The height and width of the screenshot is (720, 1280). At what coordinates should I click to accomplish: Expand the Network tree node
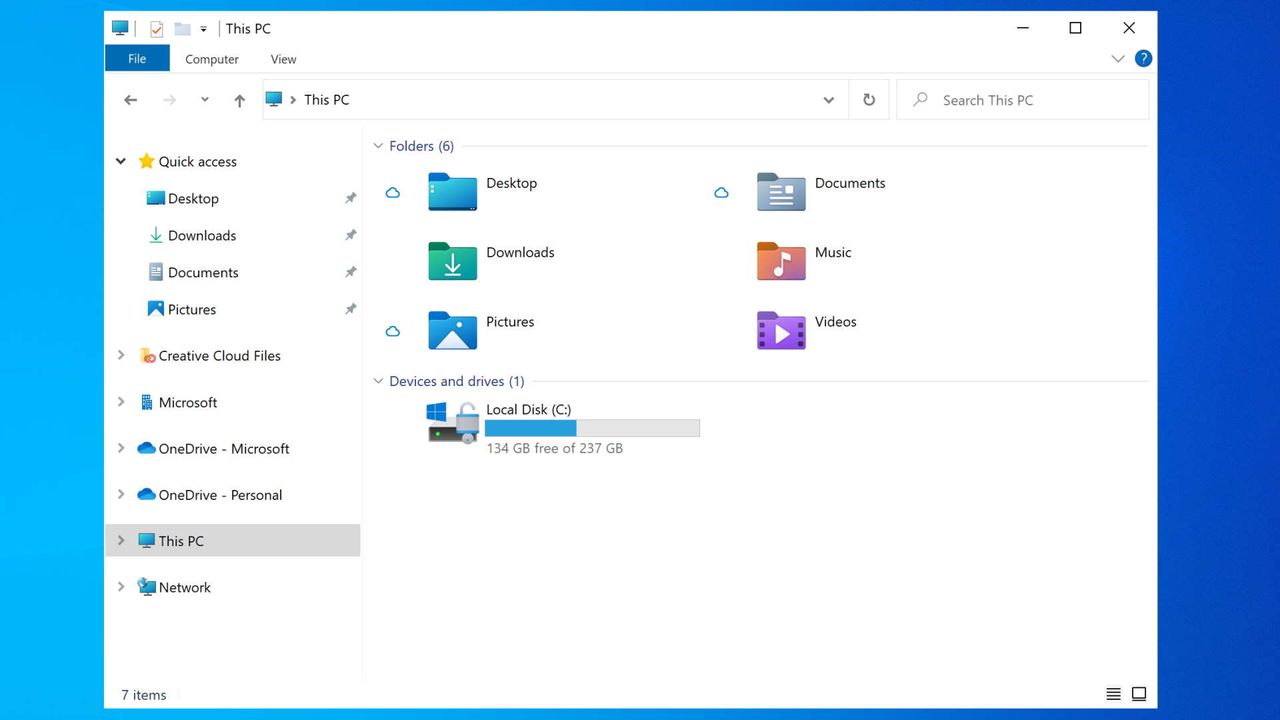pos(121,587)
